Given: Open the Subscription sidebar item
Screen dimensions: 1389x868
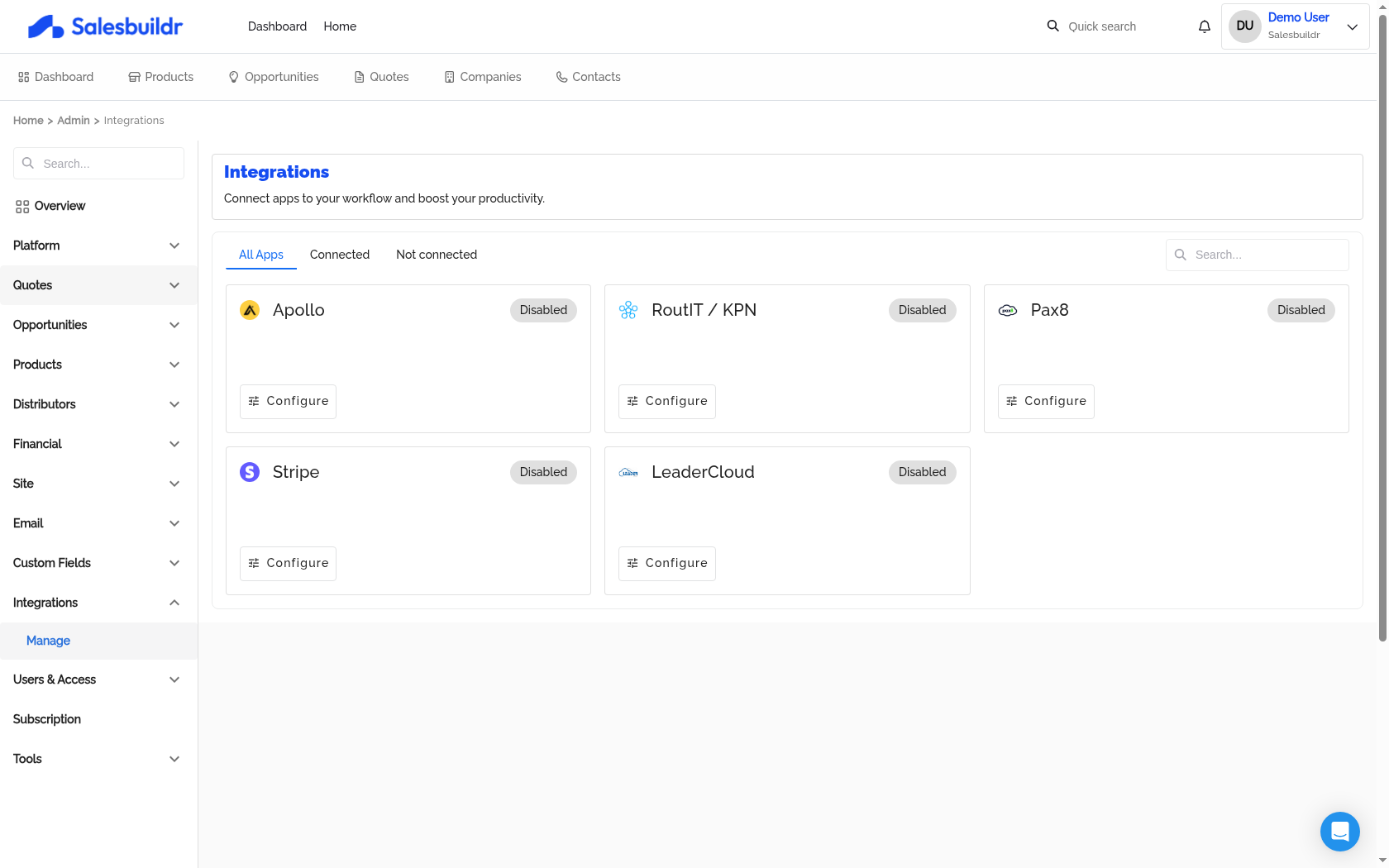Looking at the screenshot, I should pyautogui.click(x=98, y=719).
